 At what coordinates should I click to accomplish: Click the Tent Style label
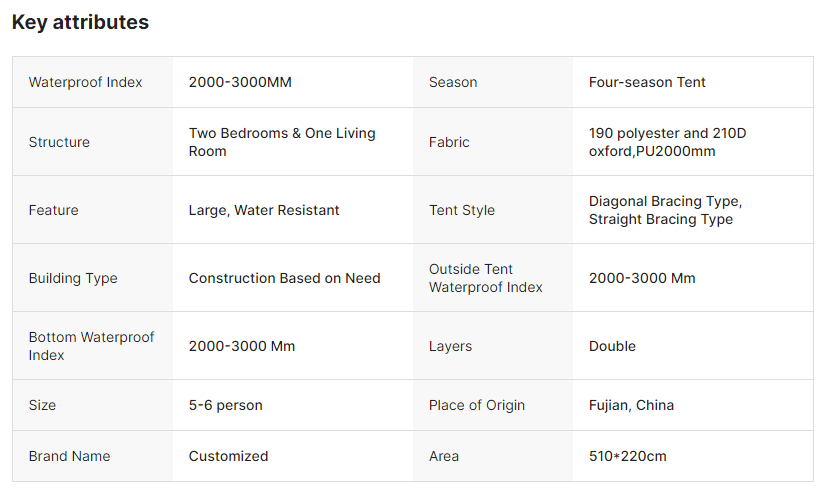(462, 210)
